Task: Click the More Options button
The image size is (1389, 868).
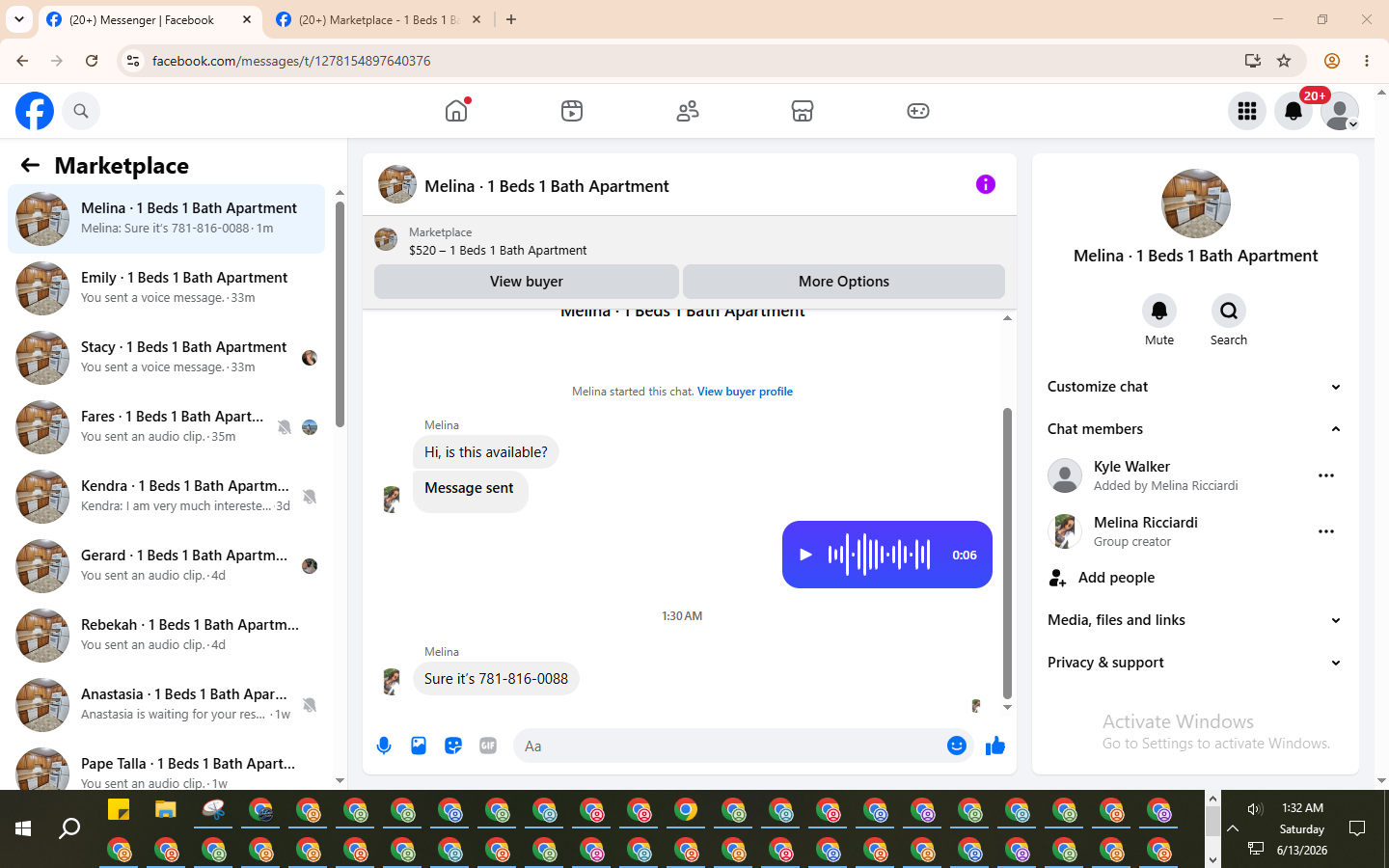Action: pos(844,282)
